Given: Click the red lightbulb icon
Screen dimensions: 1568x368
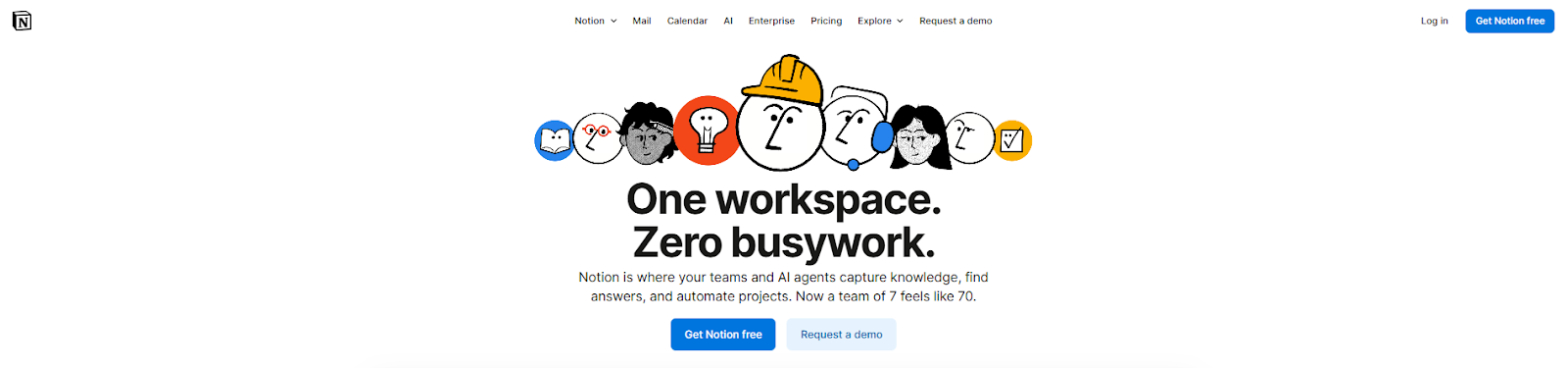Looking at the screenshot, I should (707, 130).
